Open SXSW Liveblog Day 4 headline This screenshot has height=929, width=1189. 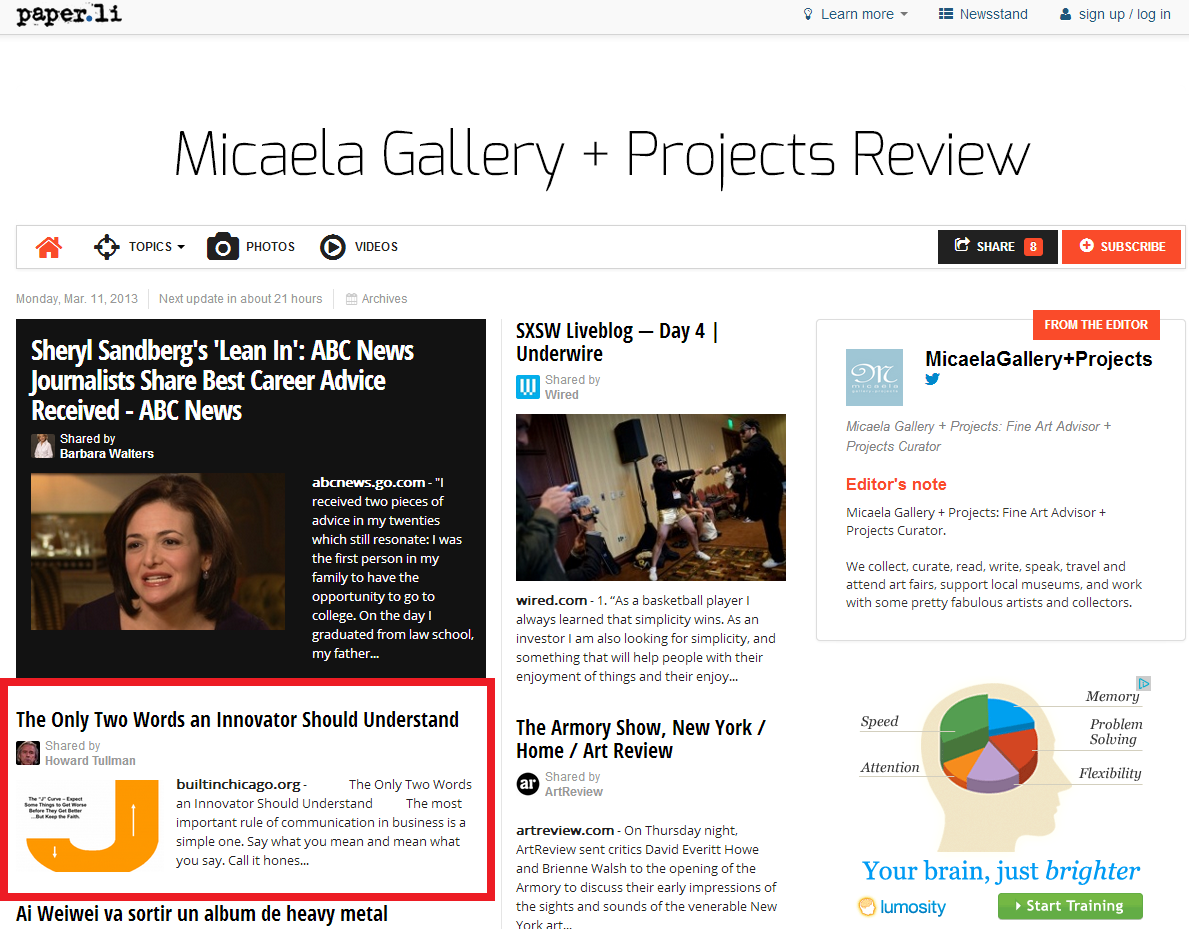617,342
